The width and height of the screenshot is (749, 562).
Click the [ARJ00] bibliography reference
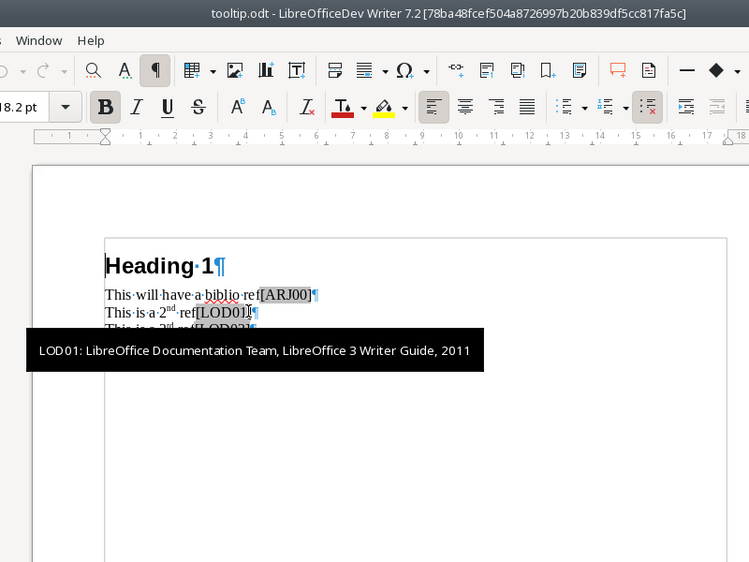coord(285,295)
